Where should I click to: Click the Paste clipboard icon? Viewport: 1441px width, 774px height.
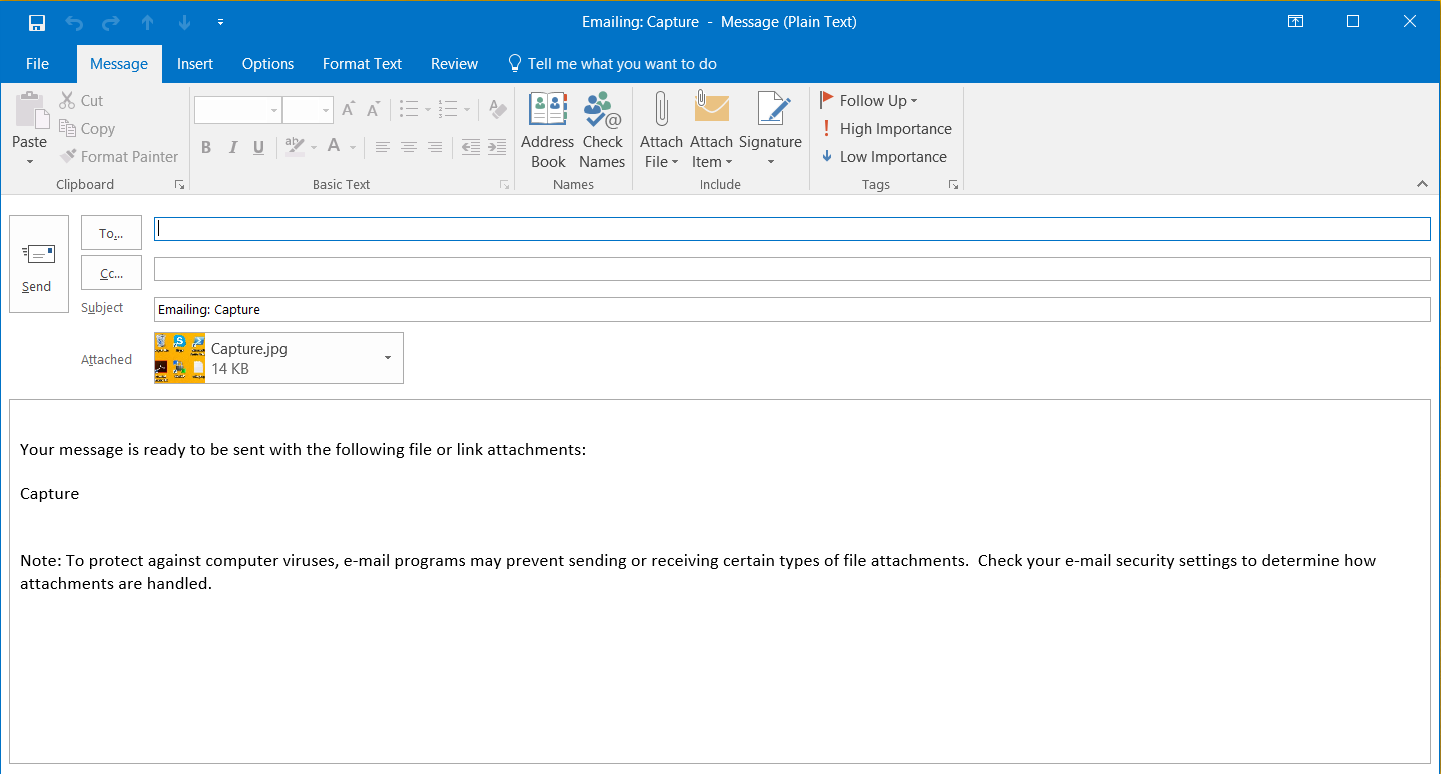tap(30, 111)
